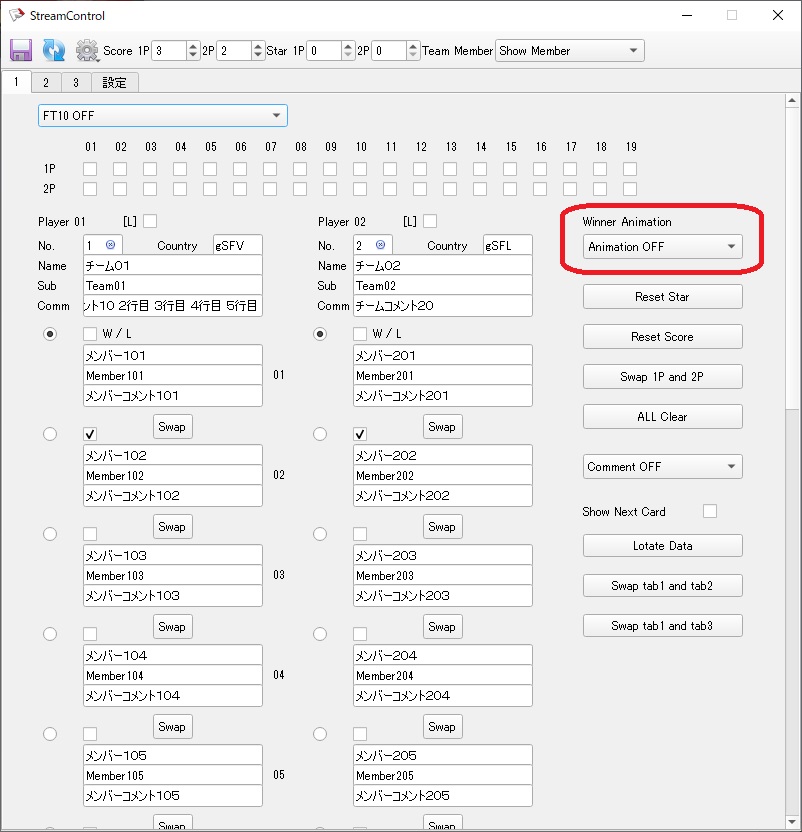Tick the Player 02 [L] checkbox
The height and width of the screenshot is (832, 802).
(x=430, y=221)
